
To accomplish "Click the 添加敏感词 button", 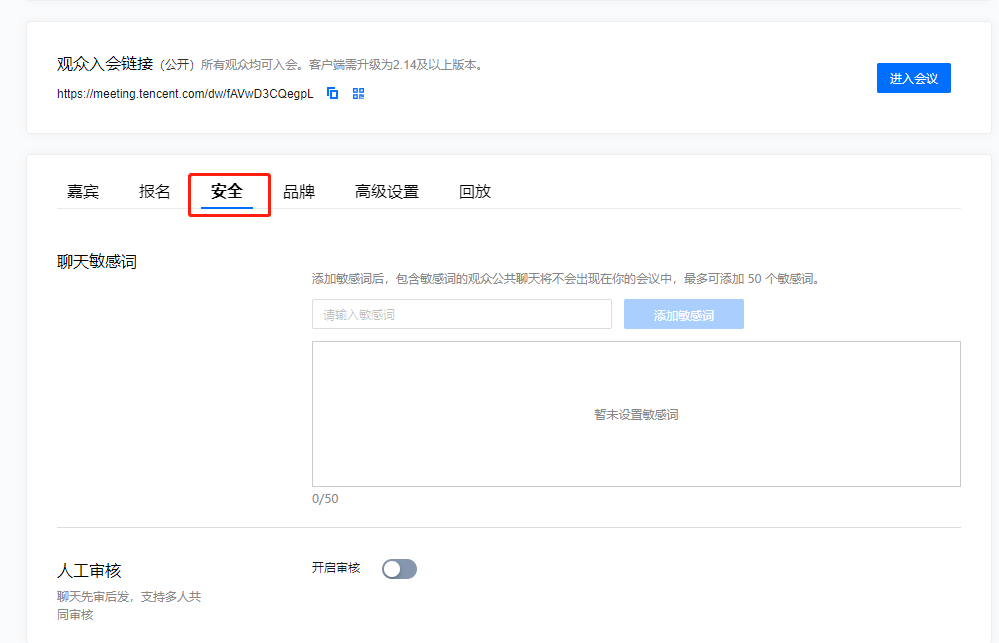I will click(684, 314).
